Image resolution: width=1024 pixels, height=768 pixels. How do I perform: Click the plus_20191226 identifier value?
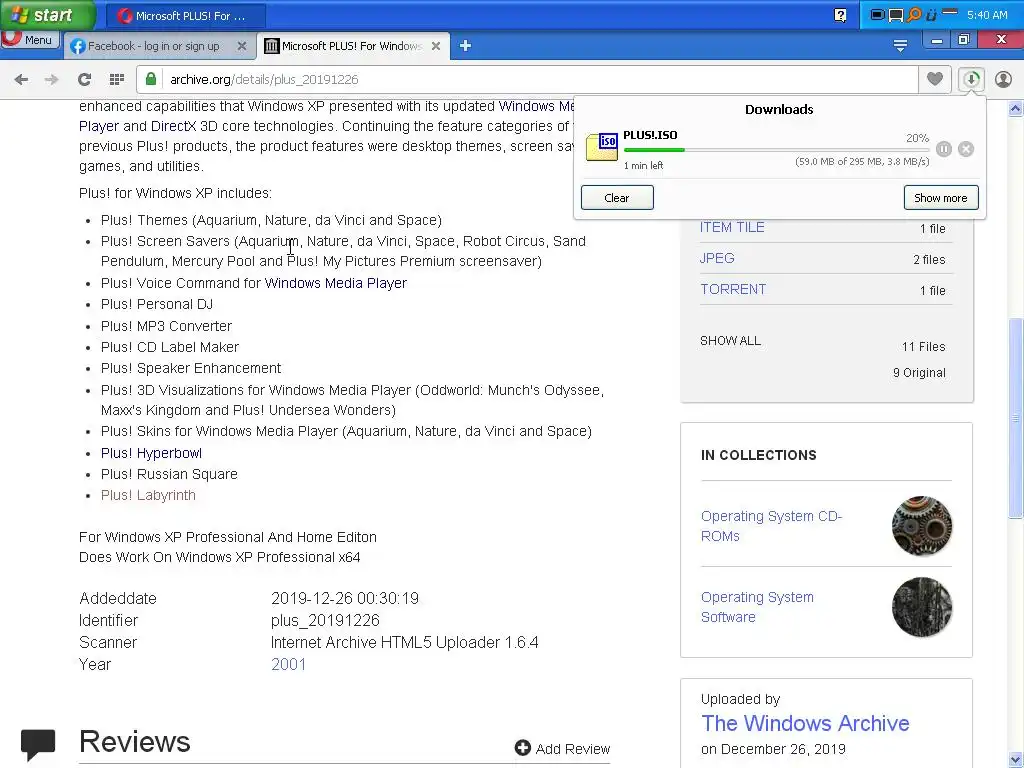(x=325, y=620)
